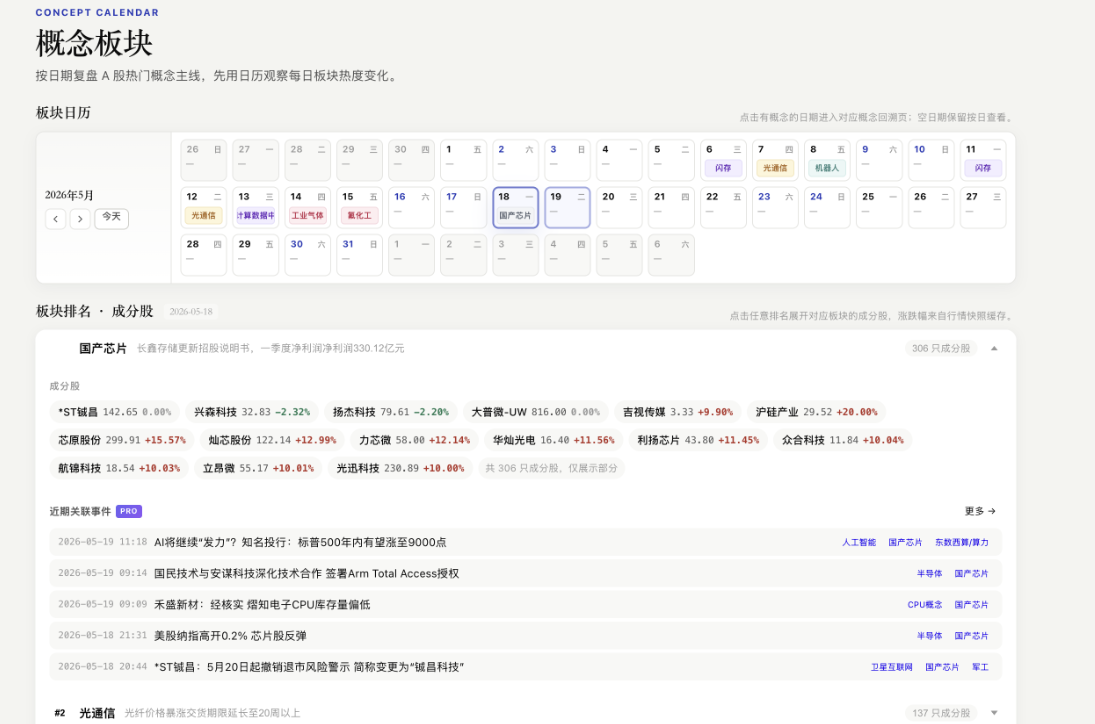Click 东数西算/算力 tag
The height and width of the screenshot is (724, 1095).
point(962,542)
